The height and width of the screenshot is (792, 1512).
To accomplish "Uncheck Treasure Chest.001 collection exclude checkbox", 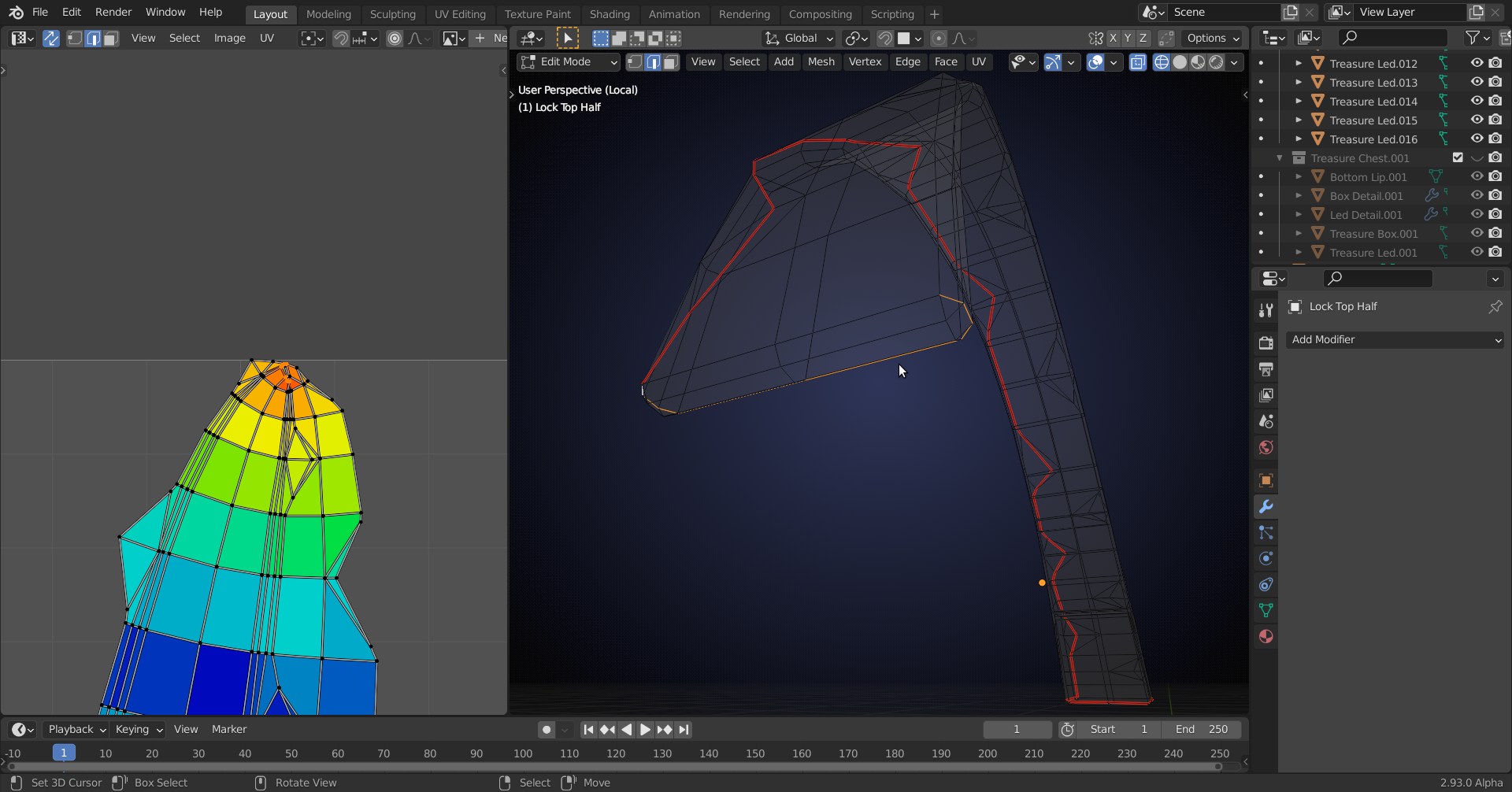I will [x=1458, y=158].
